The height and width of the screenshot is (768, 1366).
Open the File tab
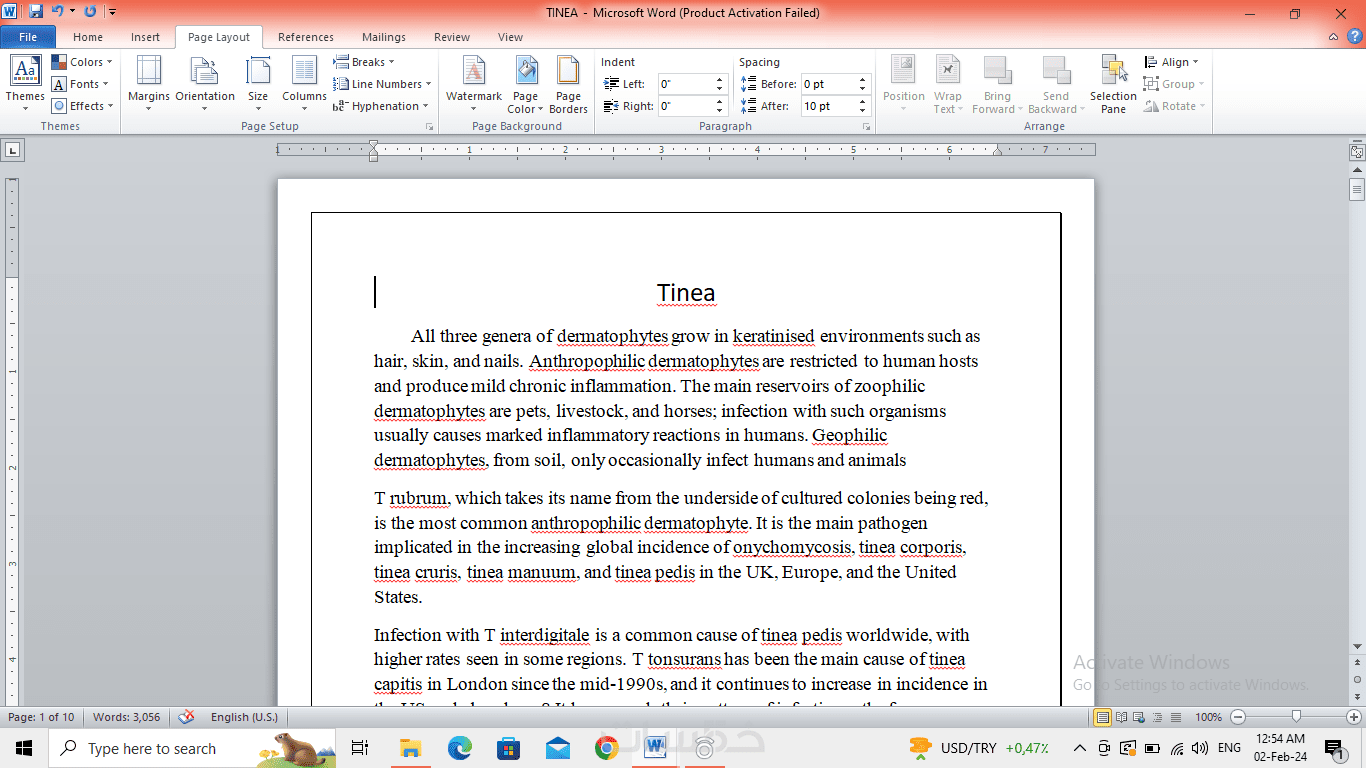point(28,37)
